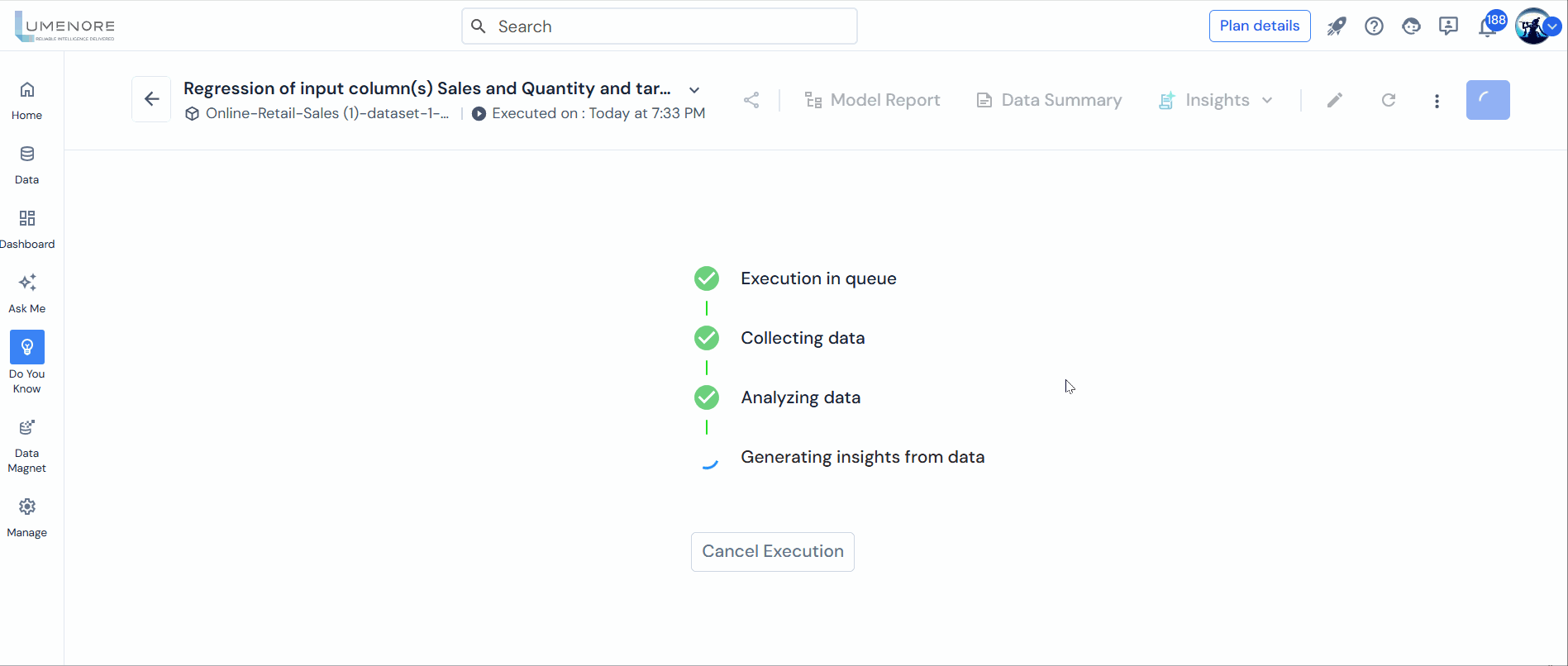This screenshot has width=1568, height=666.
Task: Open the three-dot more options menu
Action: pos(1437,101)
